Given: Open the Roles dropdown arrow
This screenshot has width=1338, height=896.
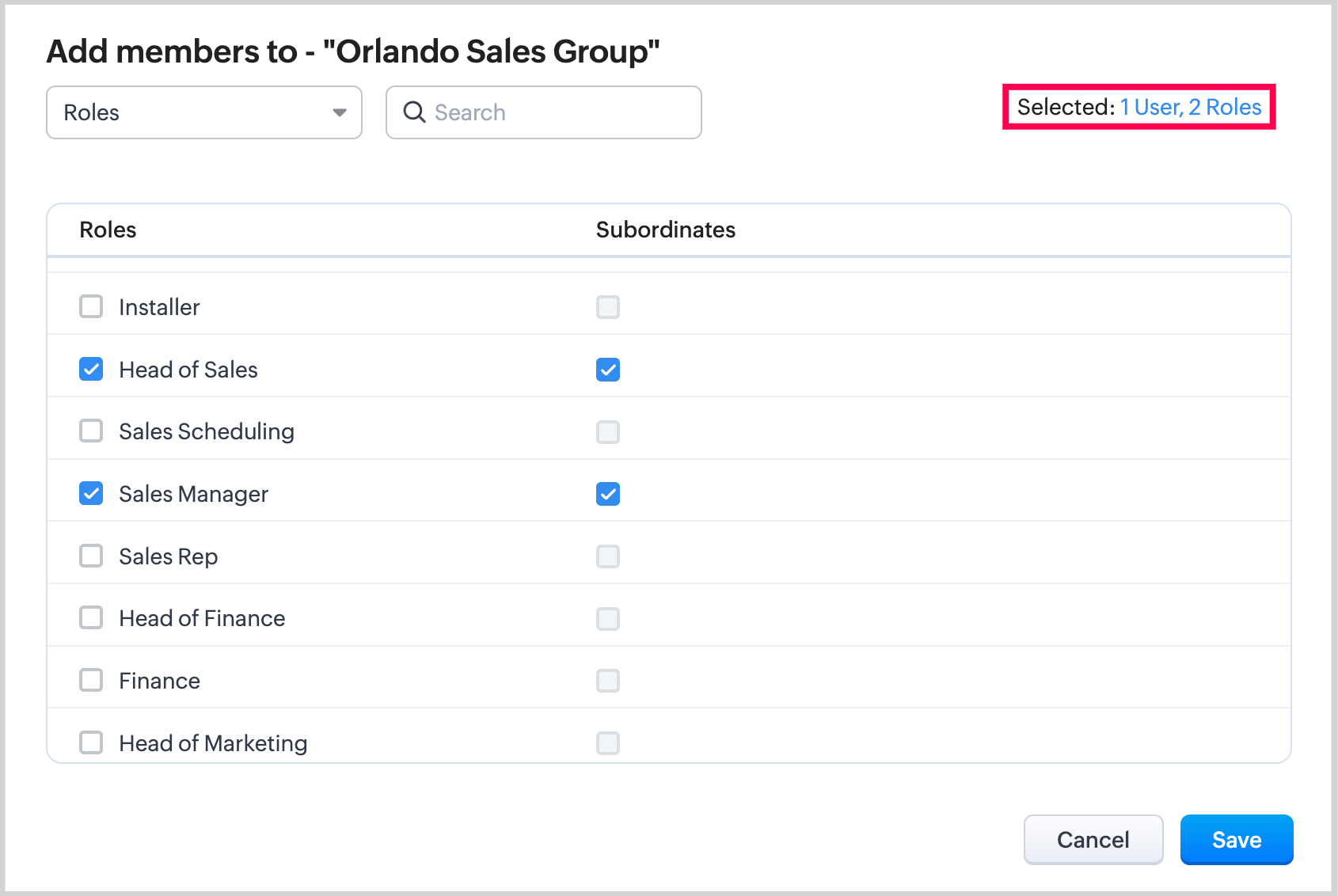Looking at the screenshot, I should [x=340, y=112].
